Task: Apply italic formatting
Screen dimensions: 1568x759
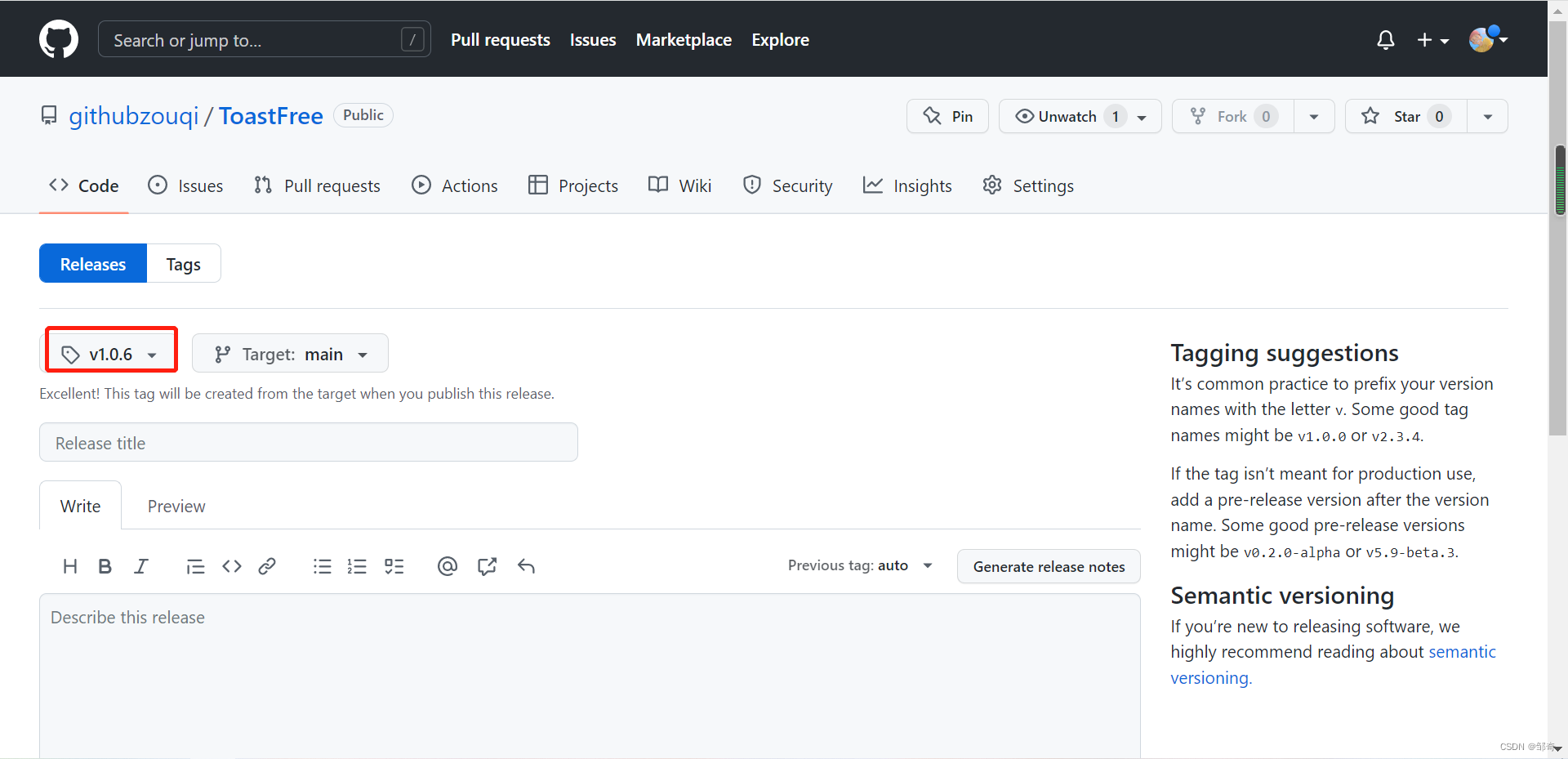Action: click(141, 566)
